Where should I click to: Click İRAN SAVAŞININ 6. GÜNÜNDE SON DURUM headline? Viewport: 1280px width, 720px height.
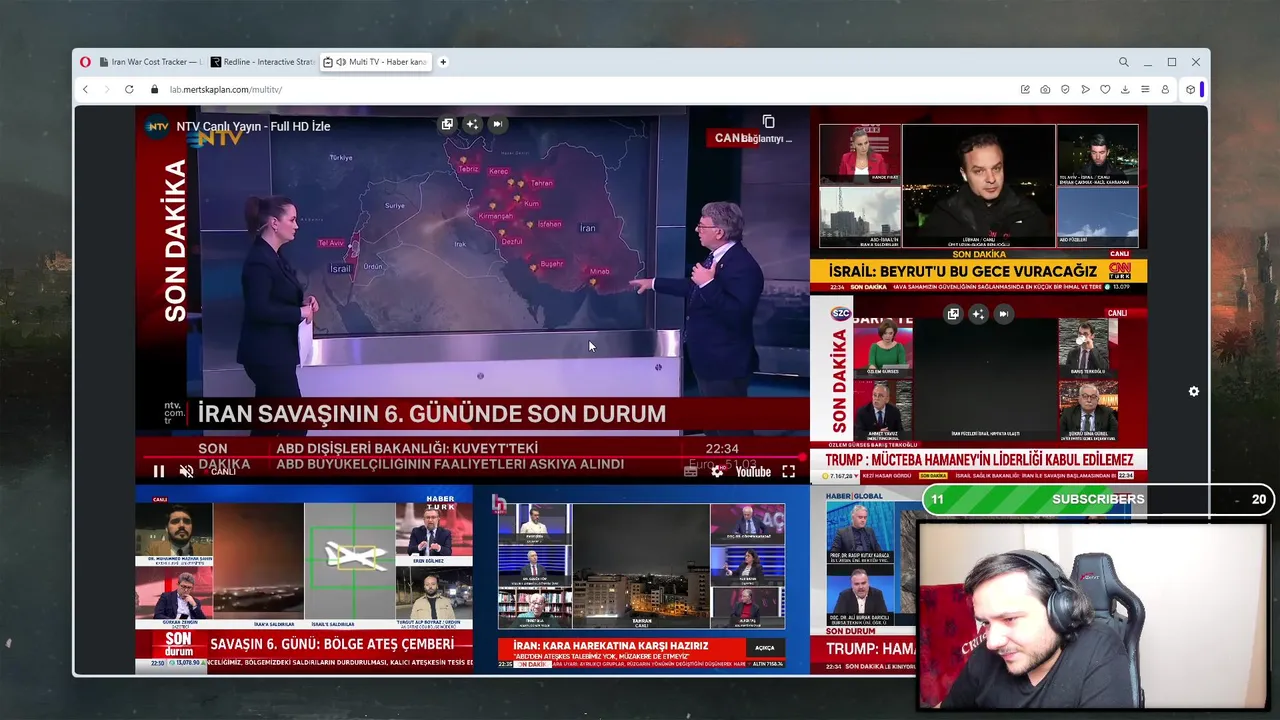[431, 414]
